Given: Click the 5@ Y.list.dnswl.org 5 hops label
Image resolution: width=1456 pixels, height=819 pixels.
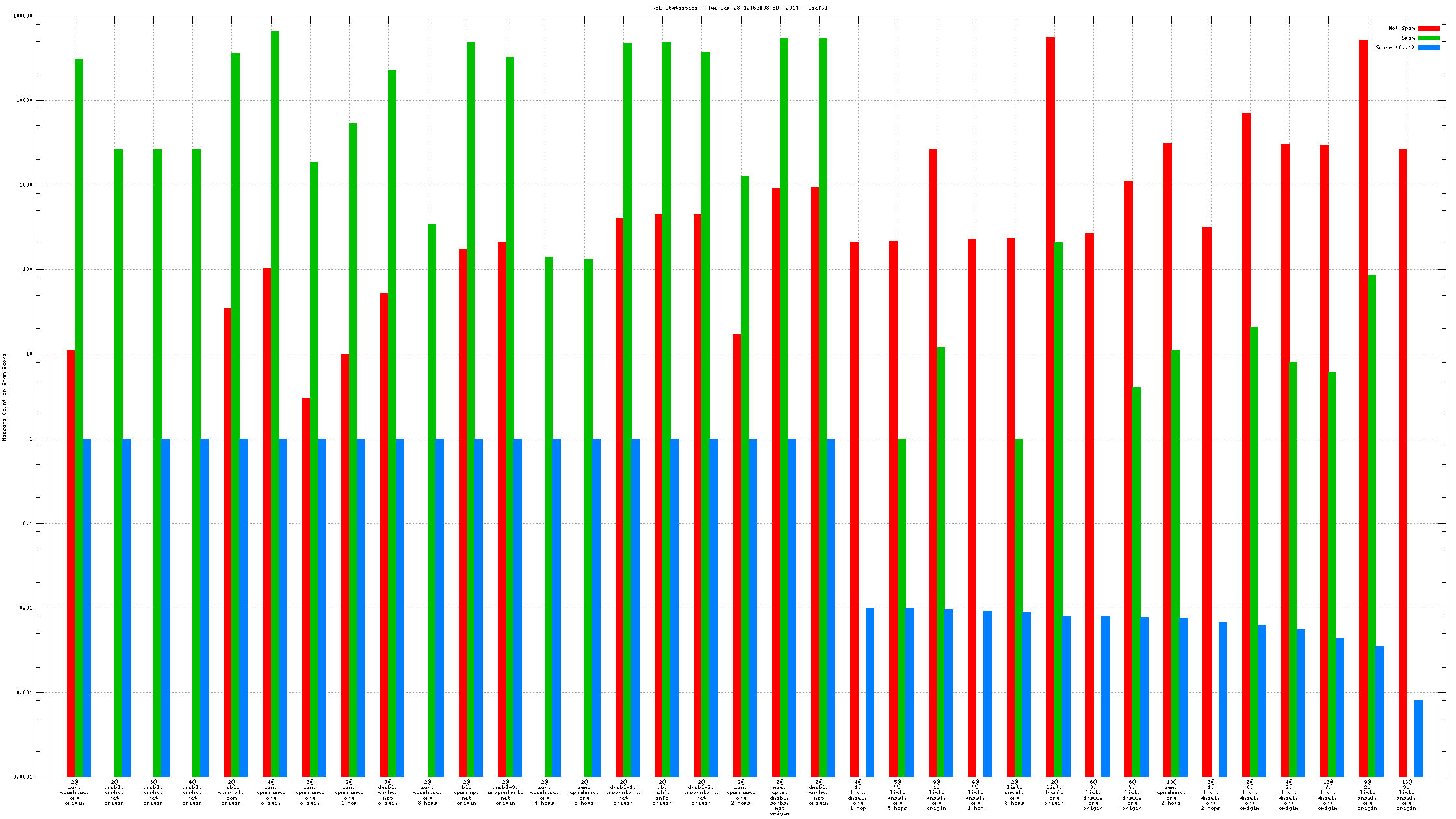Looking at the screenshot, I should point(898,794).
